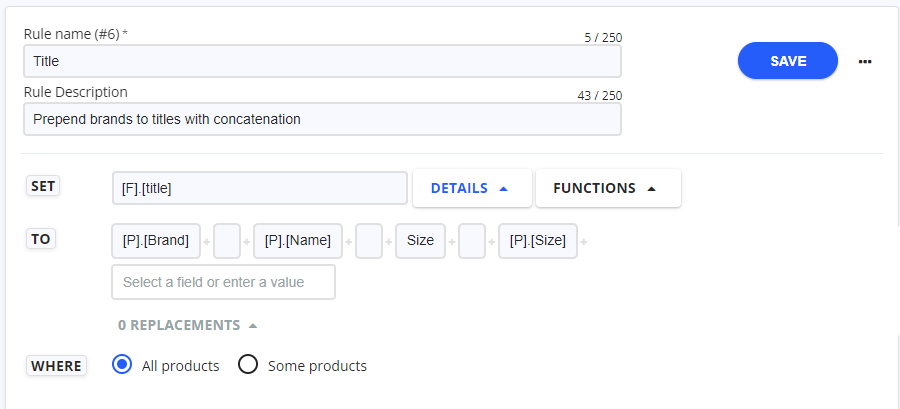Click the Size text chip
Image resolution: width=900 pixels, height=409 pixels.
click(x=420, y=241)
